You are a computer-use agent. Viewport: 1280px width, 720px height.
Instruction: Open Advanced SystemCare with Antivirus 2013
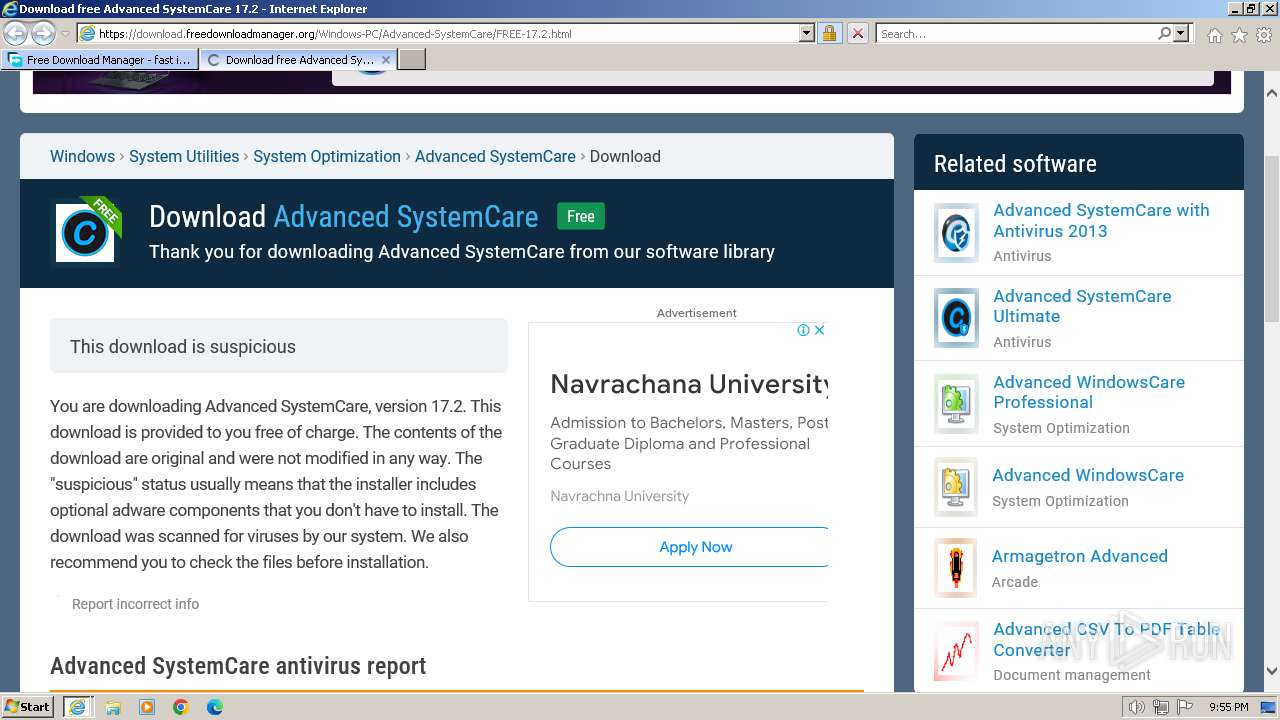[1101, 221]
